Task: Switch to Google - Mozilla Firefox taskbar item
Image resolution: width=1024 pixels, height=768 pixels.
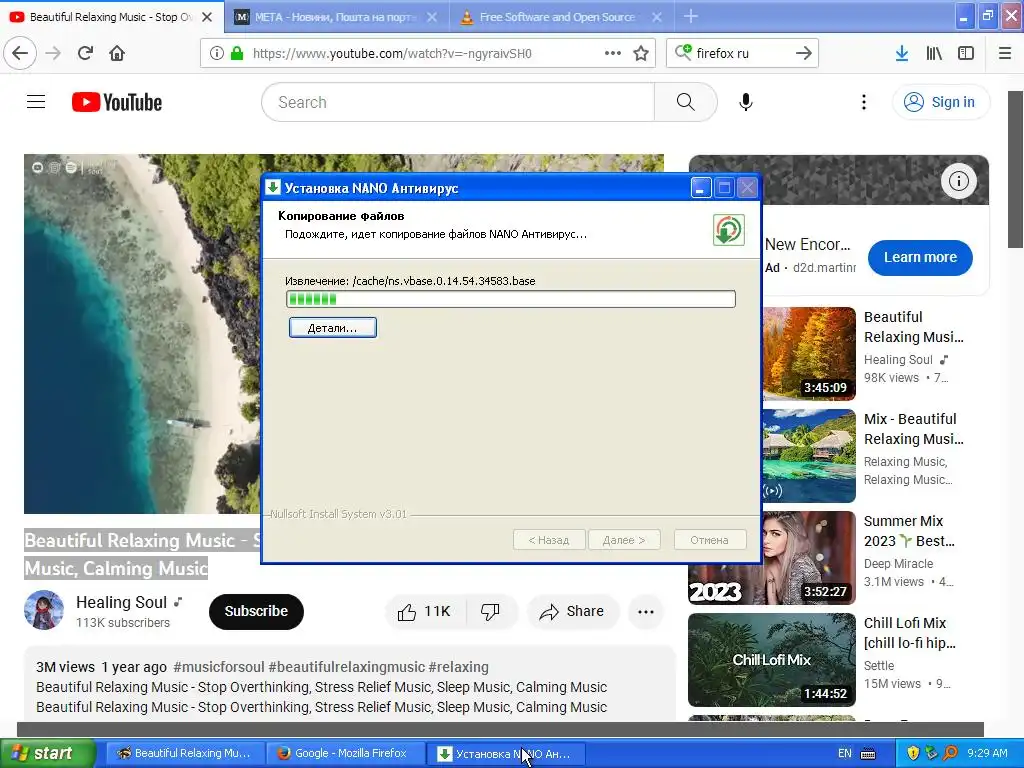Action: [345, 754]
